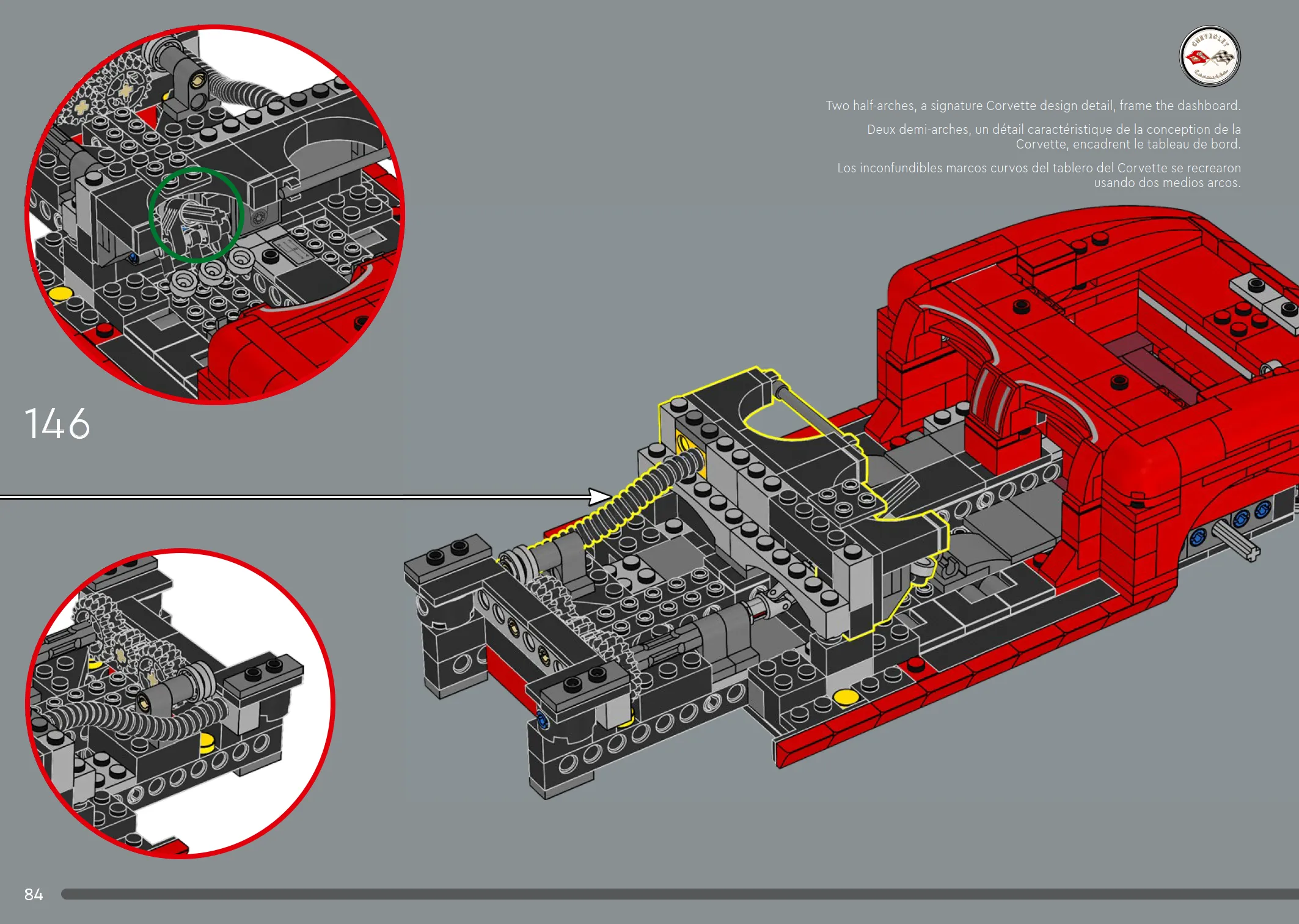Open the upper circular dashboard detail inset
This screenshot has width=1299, height=924.
214,215
